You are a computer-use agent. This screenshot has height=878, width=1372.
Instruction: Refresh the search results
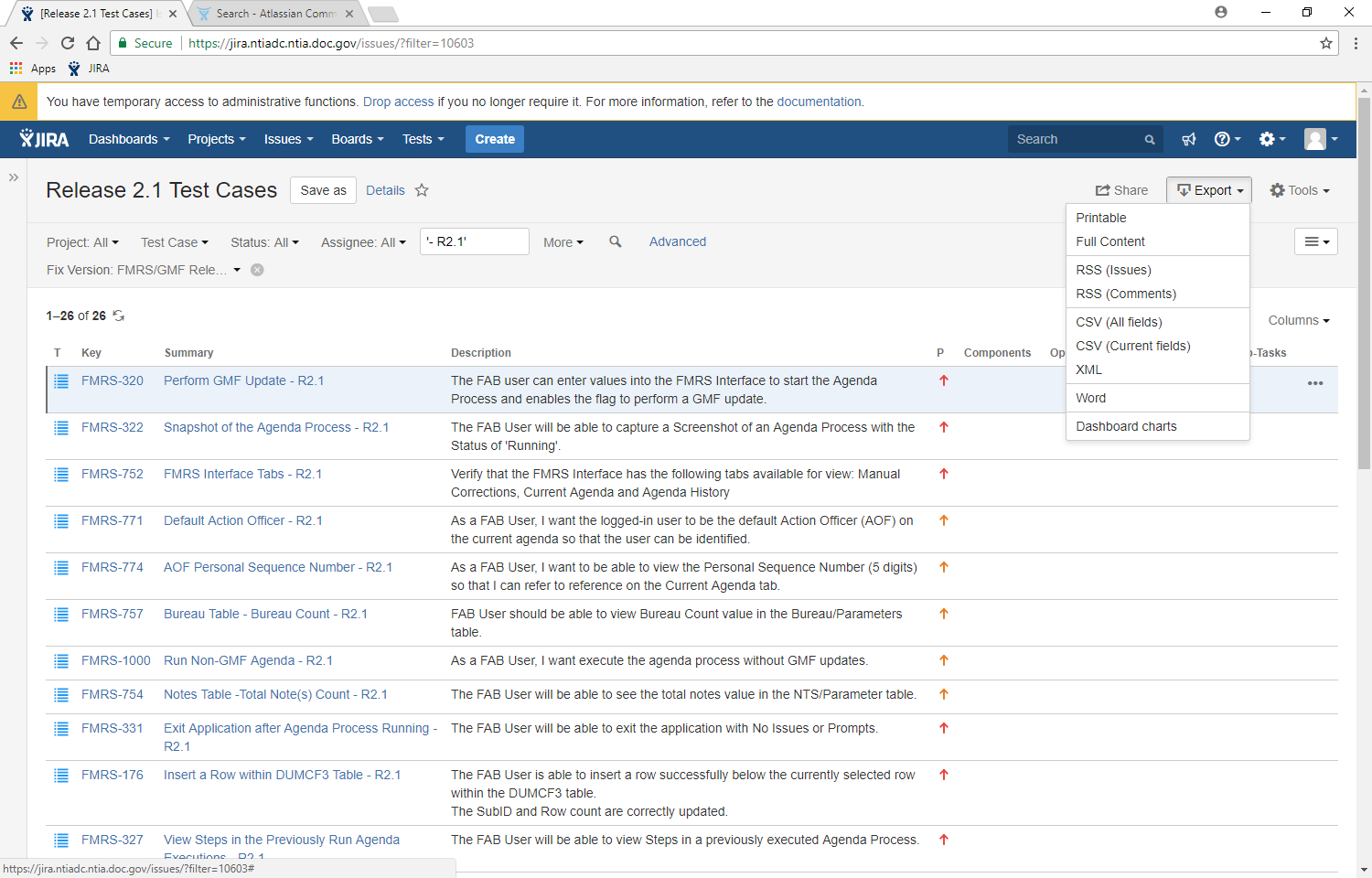click(118, 316)
